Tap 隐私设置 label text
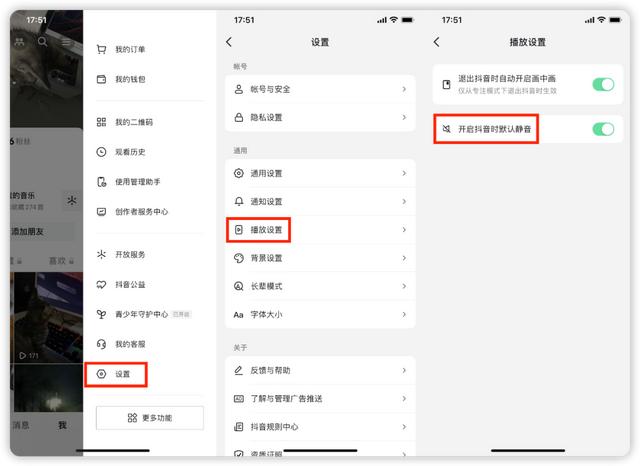640x466 pixels. pyautogui.click(x=266, y=118)
